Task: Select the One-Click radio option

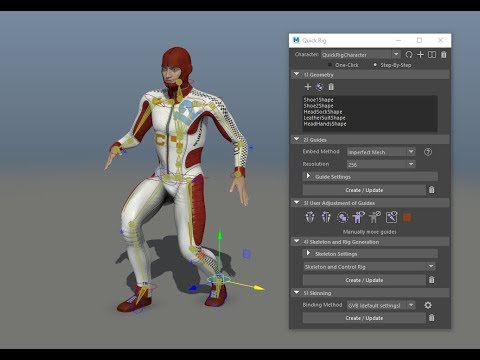Action: coord(330,65)
